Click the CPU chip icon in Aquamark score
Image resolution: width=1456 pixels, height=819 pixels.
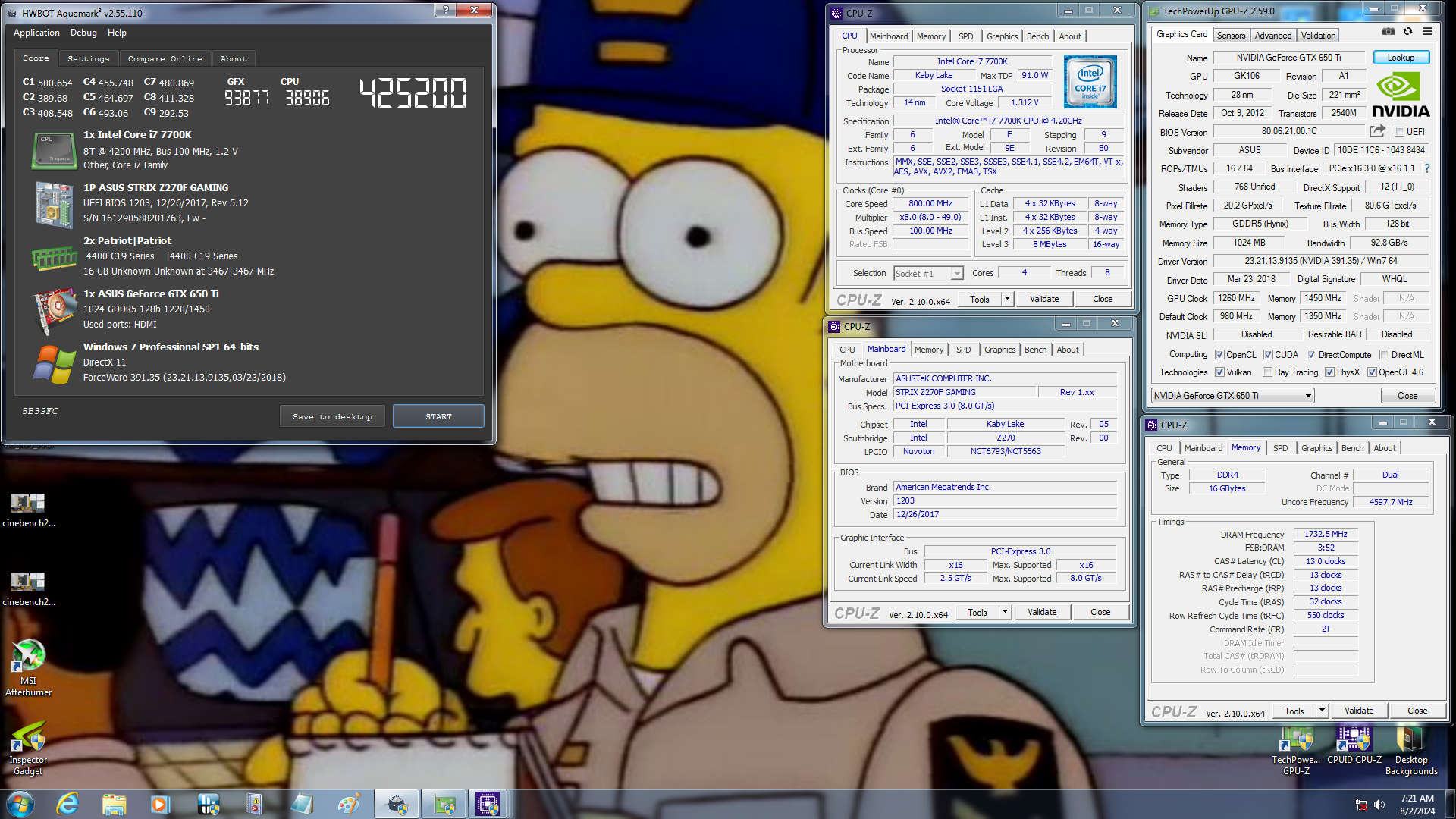[54, 149]
